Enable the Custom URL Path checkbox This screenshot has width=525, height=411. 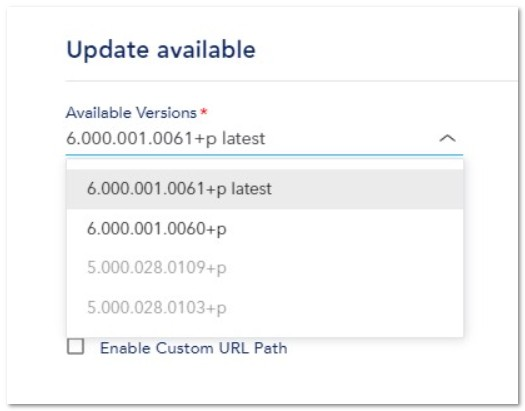point(76,346)
